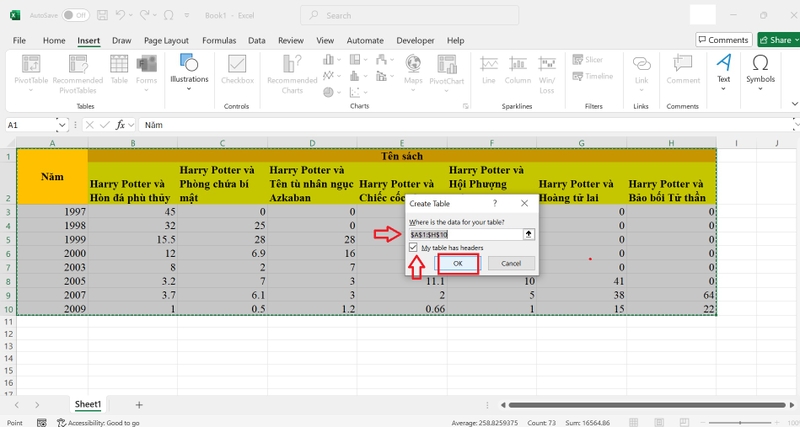Open the Text group
The image size is (800, 427).
[x=723, y=73]
